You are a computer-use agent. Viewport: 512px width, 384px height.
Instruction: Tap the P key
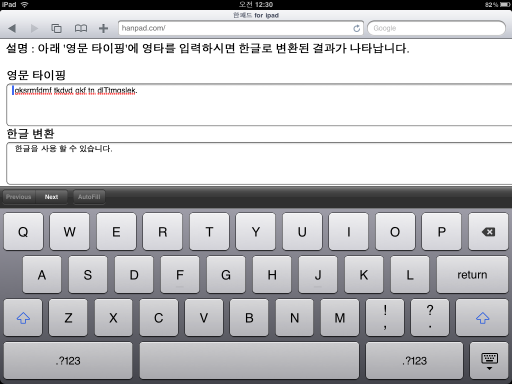[442, 232]
